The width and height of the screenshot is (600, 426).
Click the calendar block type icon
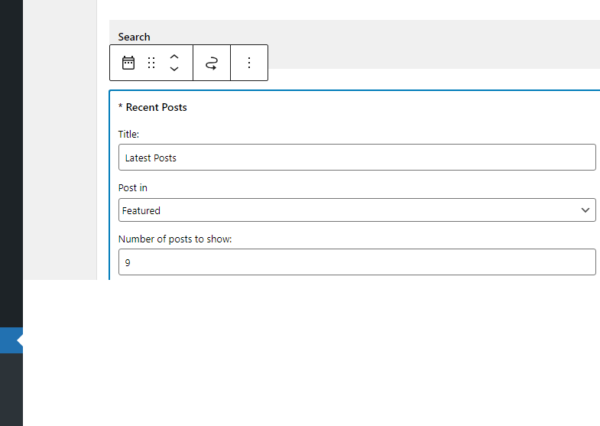pyautogui.click(x=128, y=63)
